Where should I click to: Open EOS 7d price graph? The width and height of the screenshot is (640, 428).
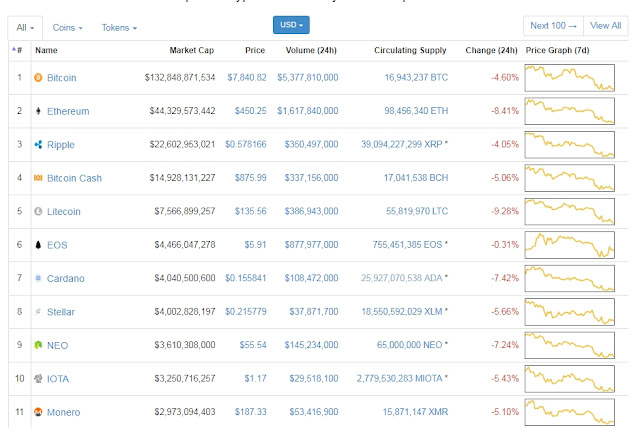570,245
